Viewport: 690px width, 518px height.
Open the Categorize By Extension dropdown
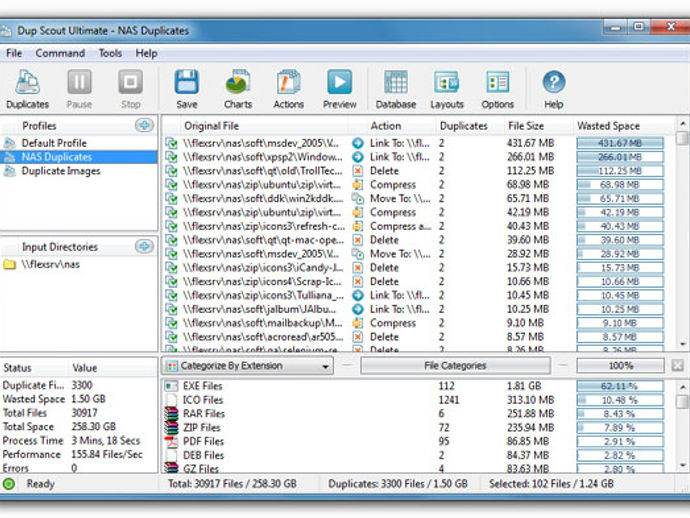point(247,366)
